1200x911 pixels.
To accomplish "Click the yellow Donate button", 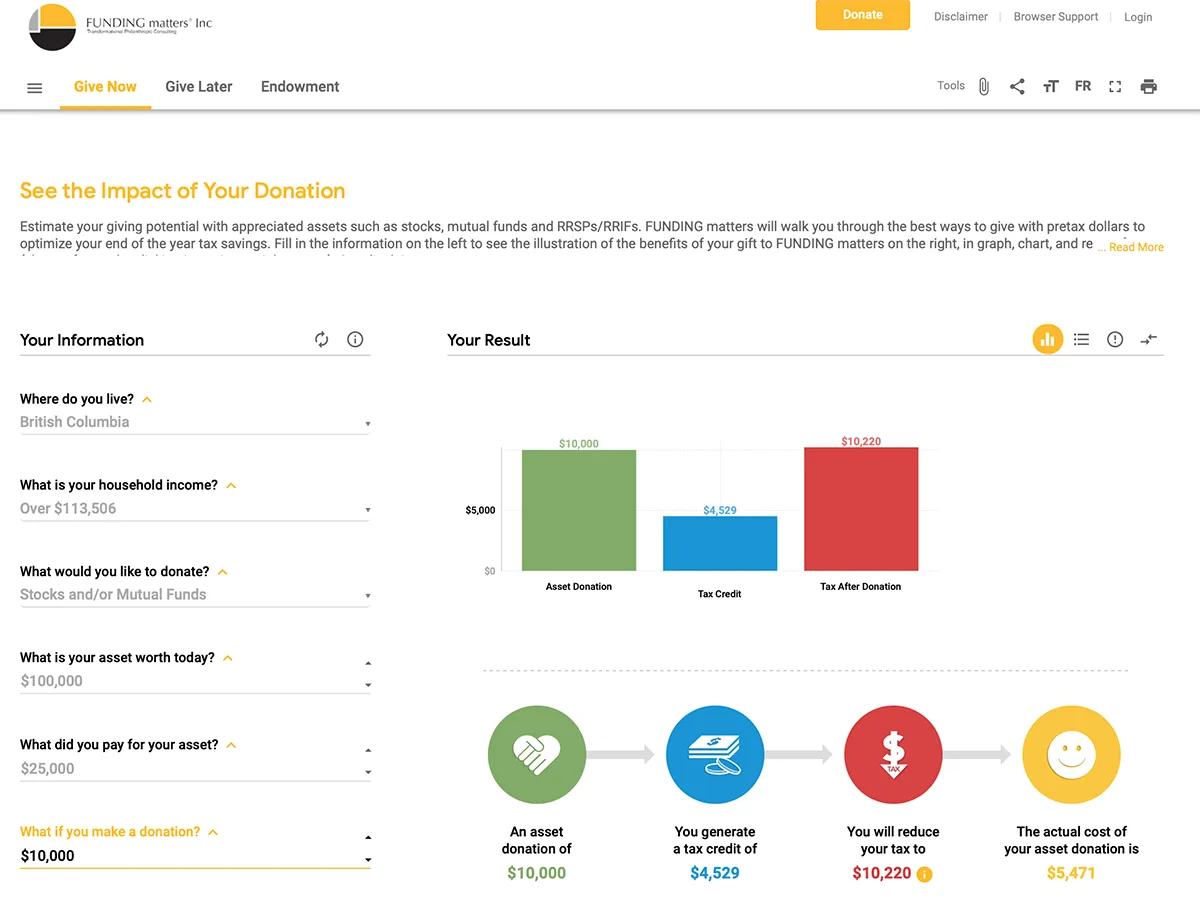I will point(863,15).
